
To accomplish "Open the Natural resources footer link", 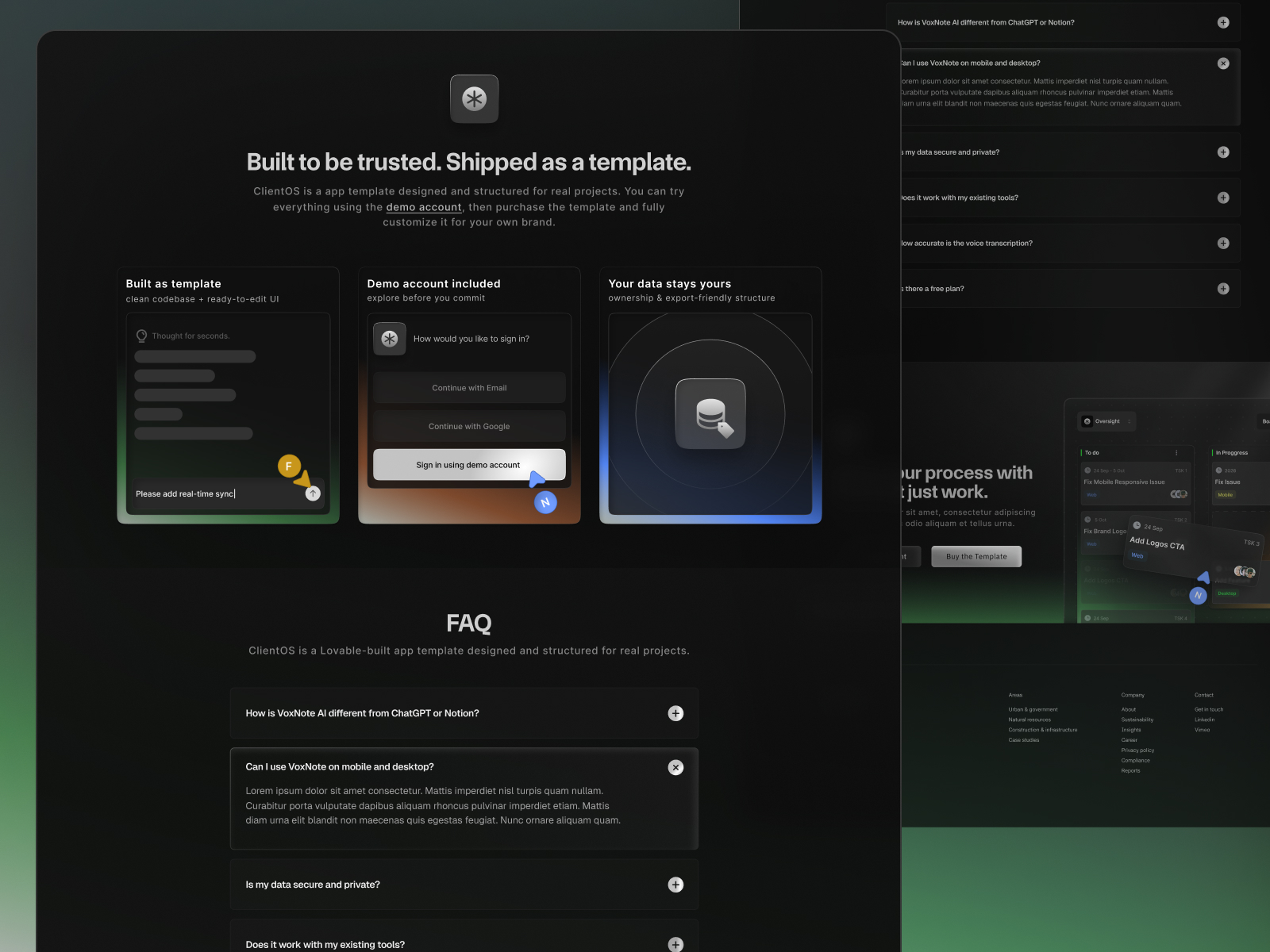I will tap(1029, 720).
